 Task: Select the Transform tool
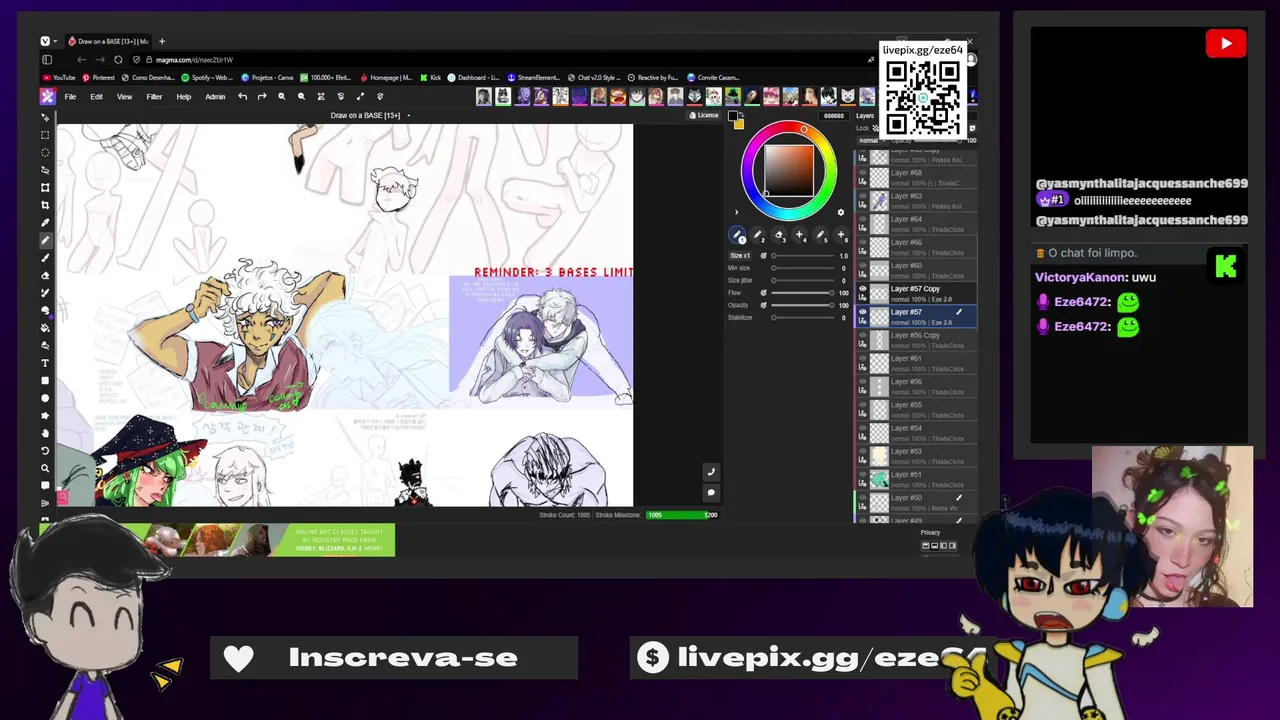pos(45,187)
